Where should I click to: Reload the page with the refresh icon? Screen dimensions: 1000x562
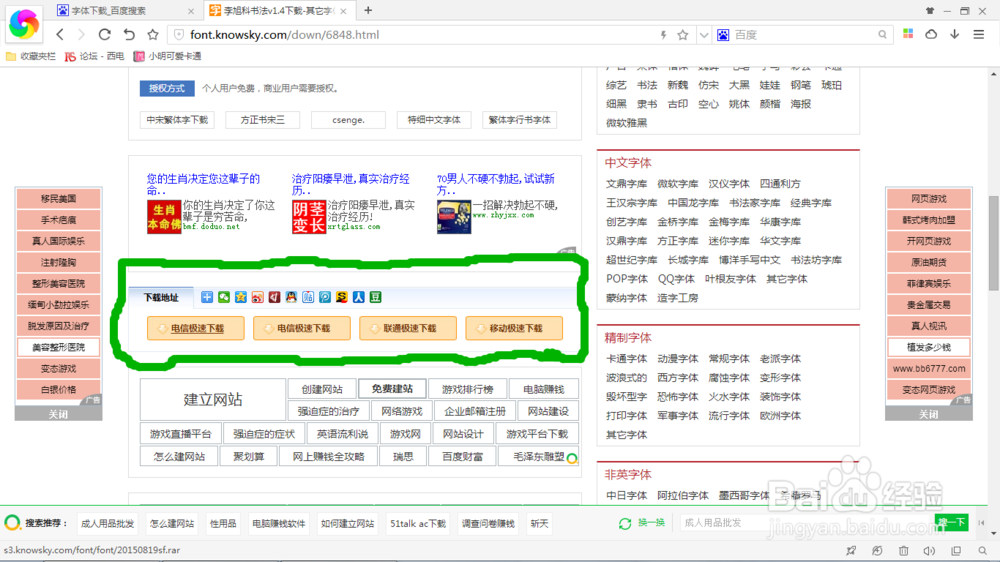point(105,34)
